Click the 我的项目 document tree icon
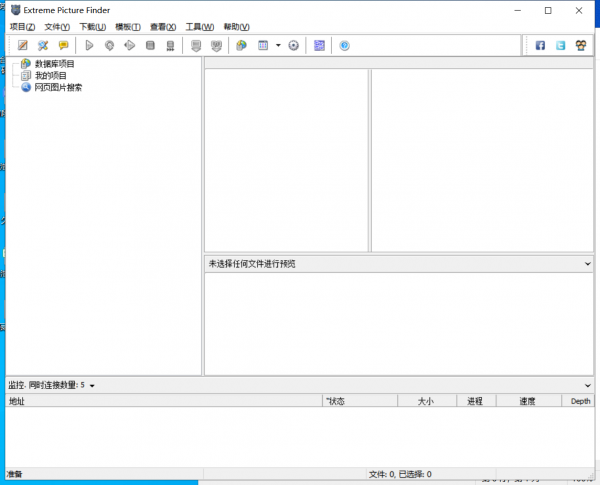The width and height of the screenshot is (600, 485). point(26,75)
